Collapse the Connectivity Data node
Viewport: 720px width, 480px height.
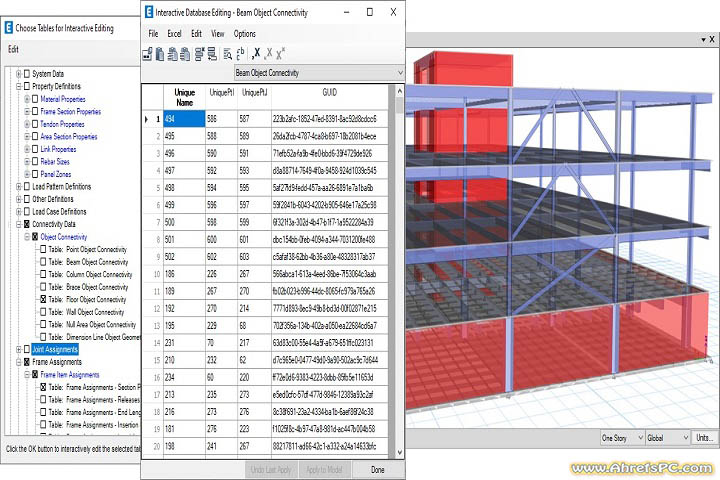[x=19, y=224]
